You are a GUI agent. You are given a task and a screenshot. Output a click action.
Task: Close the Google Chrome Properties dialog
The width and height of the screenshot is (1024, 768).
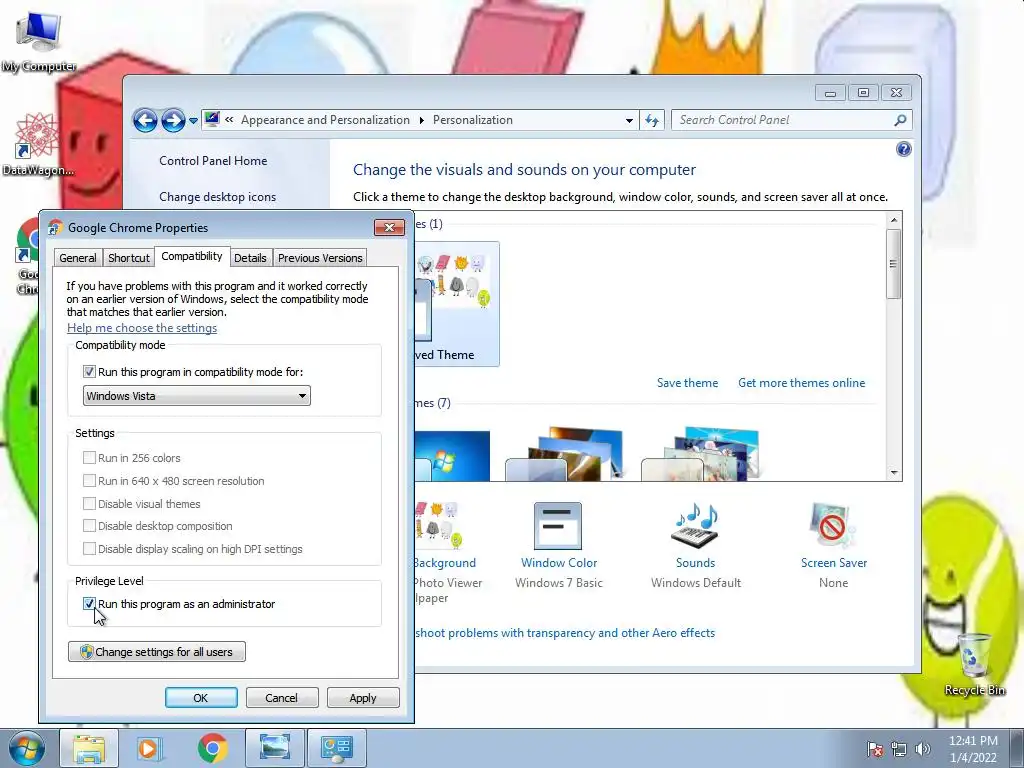tap(389, 227)
